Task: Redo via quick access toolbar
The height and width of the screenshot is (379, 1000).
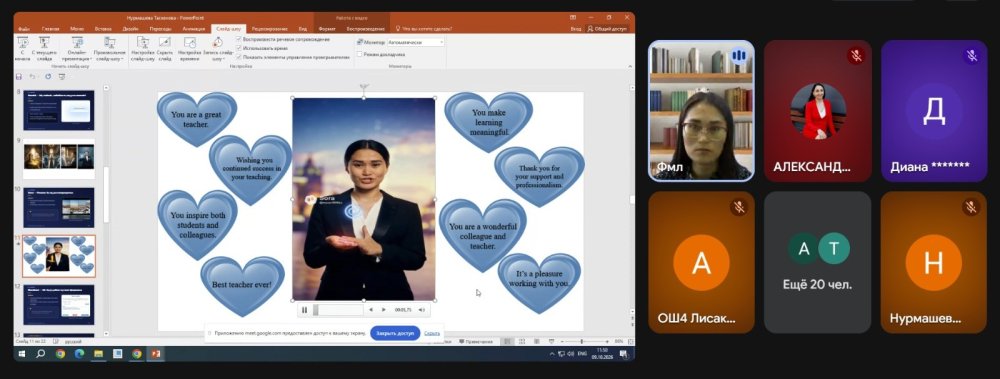Action: point(48,77)
